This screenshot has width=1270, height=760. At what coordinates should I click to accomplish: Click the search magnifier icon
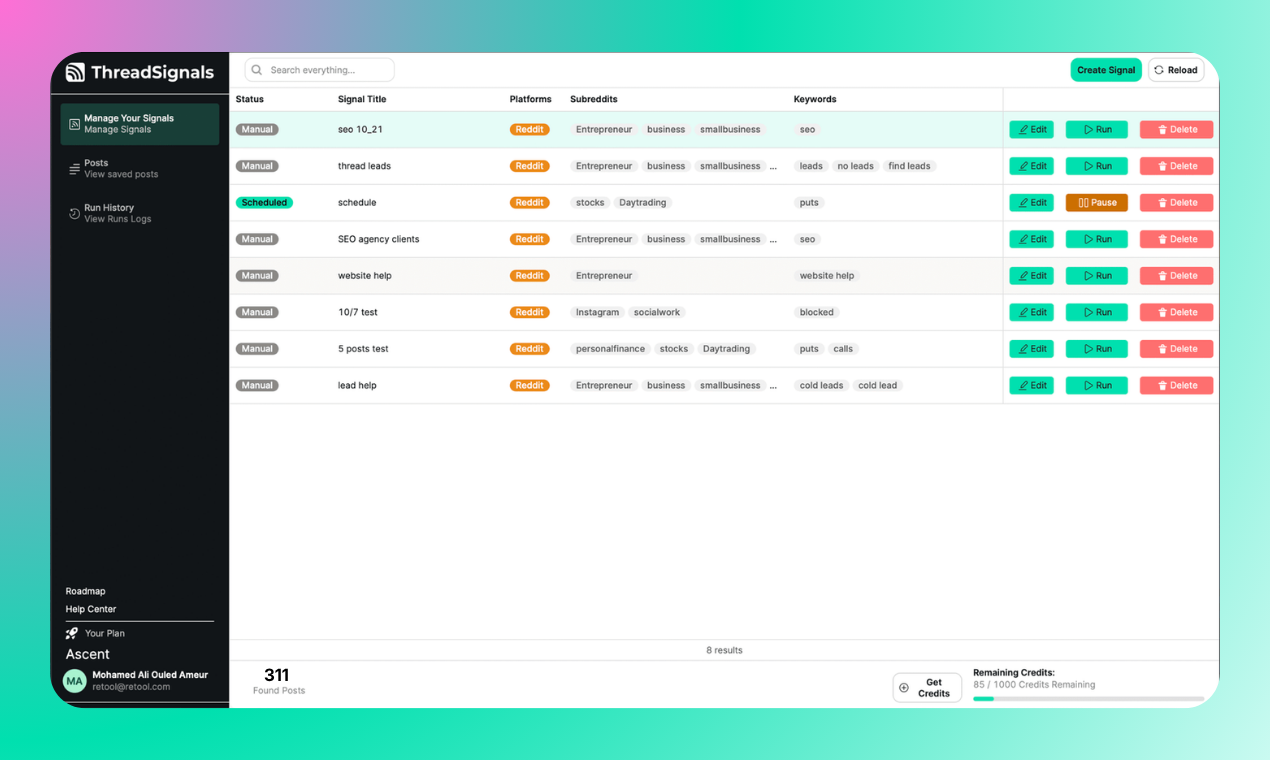pos(256,70)
